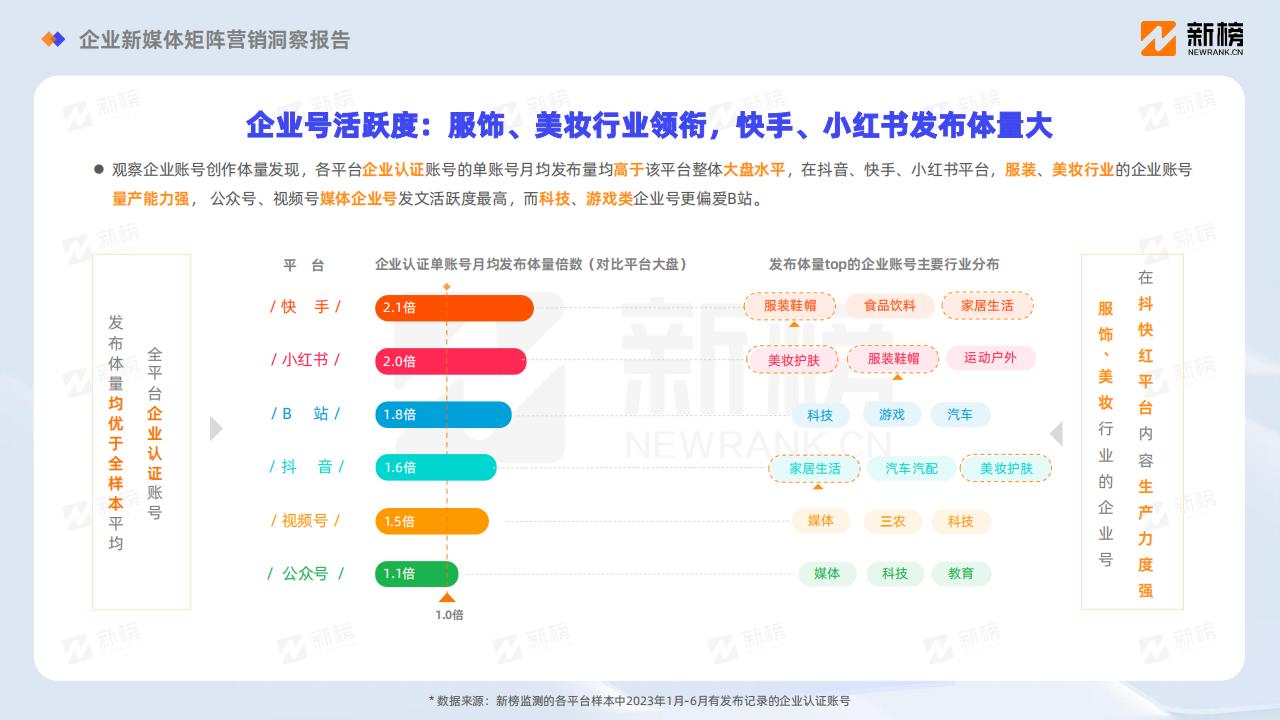
Task: Click the 汽车 tag in the B站 row
Action: point(960,414)
